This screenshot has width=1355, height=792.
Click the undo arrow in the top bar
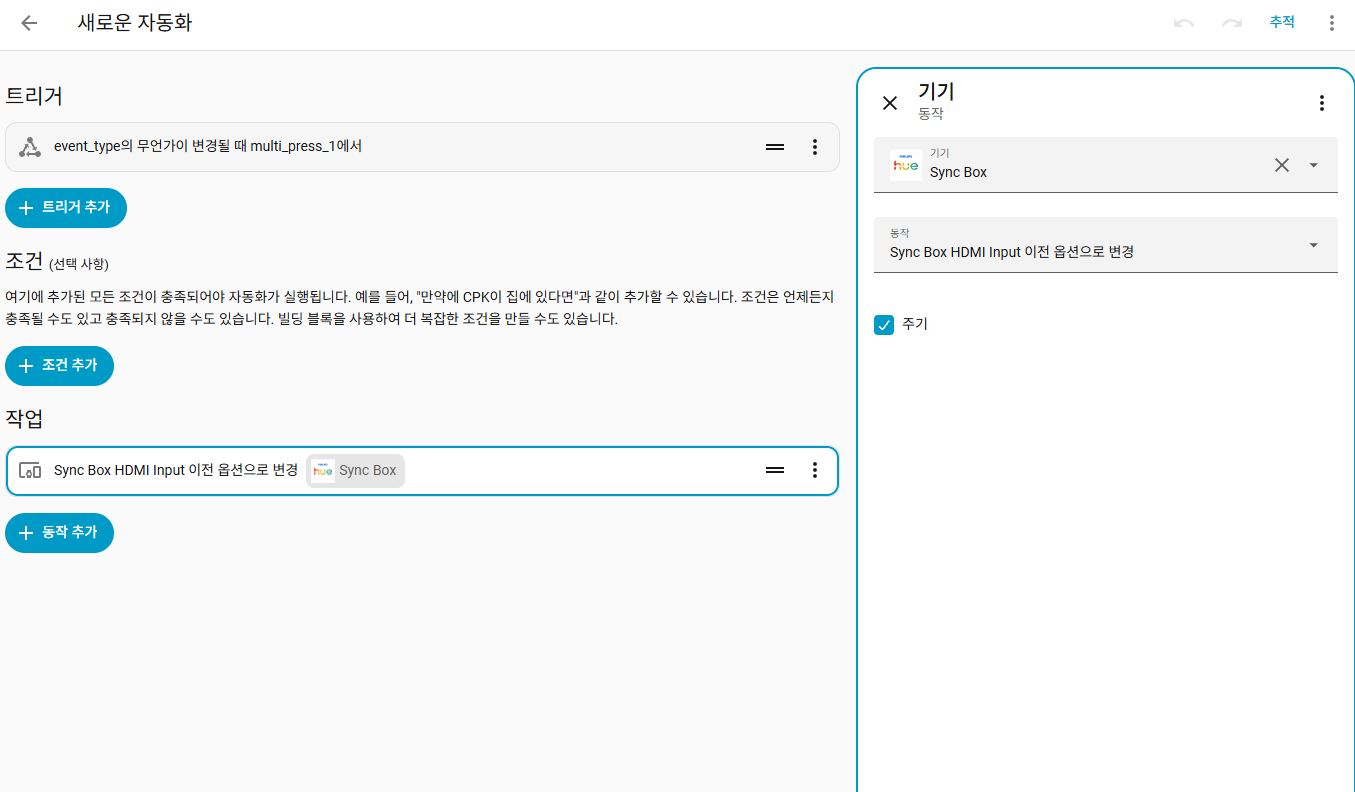pyautogui.click(x=1184, y=23)
